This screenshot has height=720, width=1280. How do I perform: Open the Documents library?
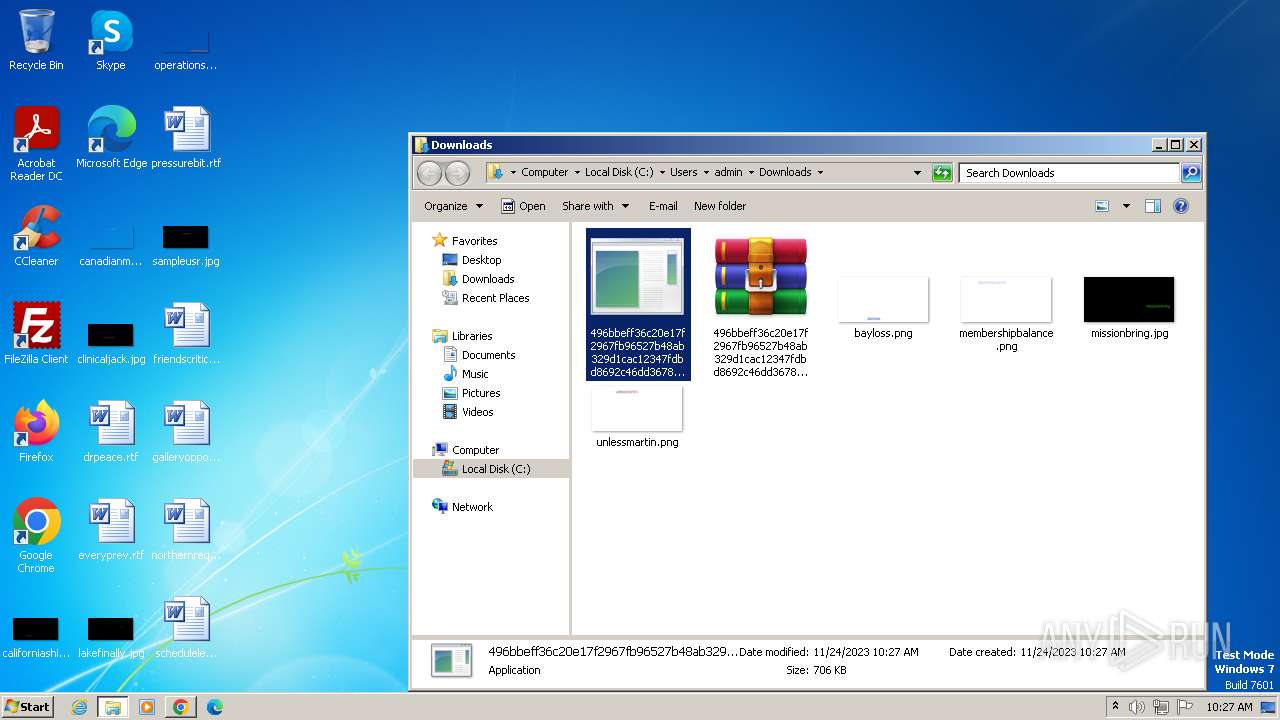[x=488, y=355]
